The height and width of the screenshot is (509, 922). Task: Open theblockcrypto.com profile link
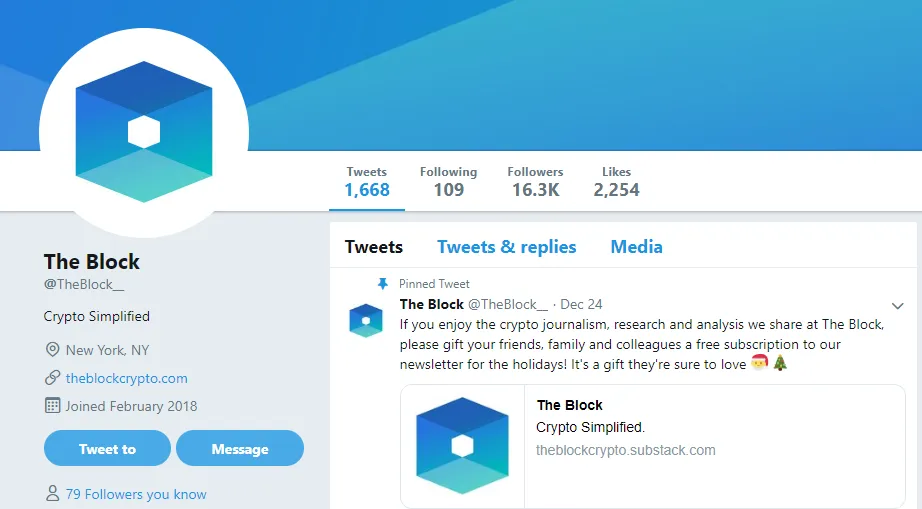coord(126,378)
